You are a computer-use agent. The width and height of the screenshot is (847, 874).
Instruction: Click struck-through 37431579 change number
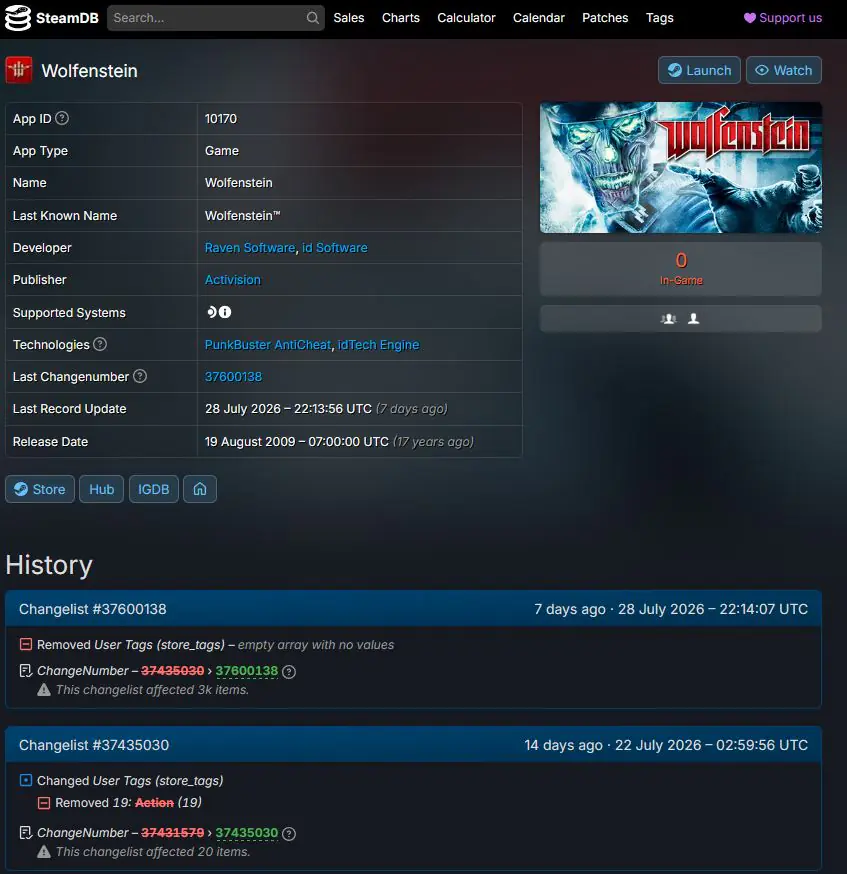pyautogui.click(x=172, y=833)
